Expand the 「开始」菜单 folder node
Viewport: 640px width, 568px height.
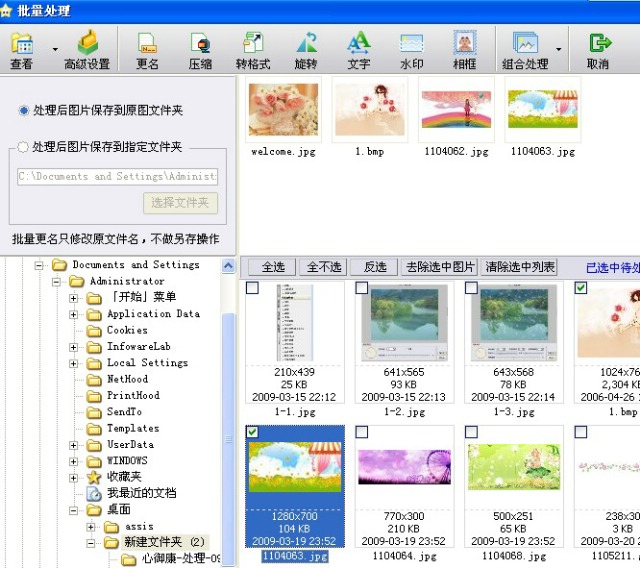pos(73,298)
